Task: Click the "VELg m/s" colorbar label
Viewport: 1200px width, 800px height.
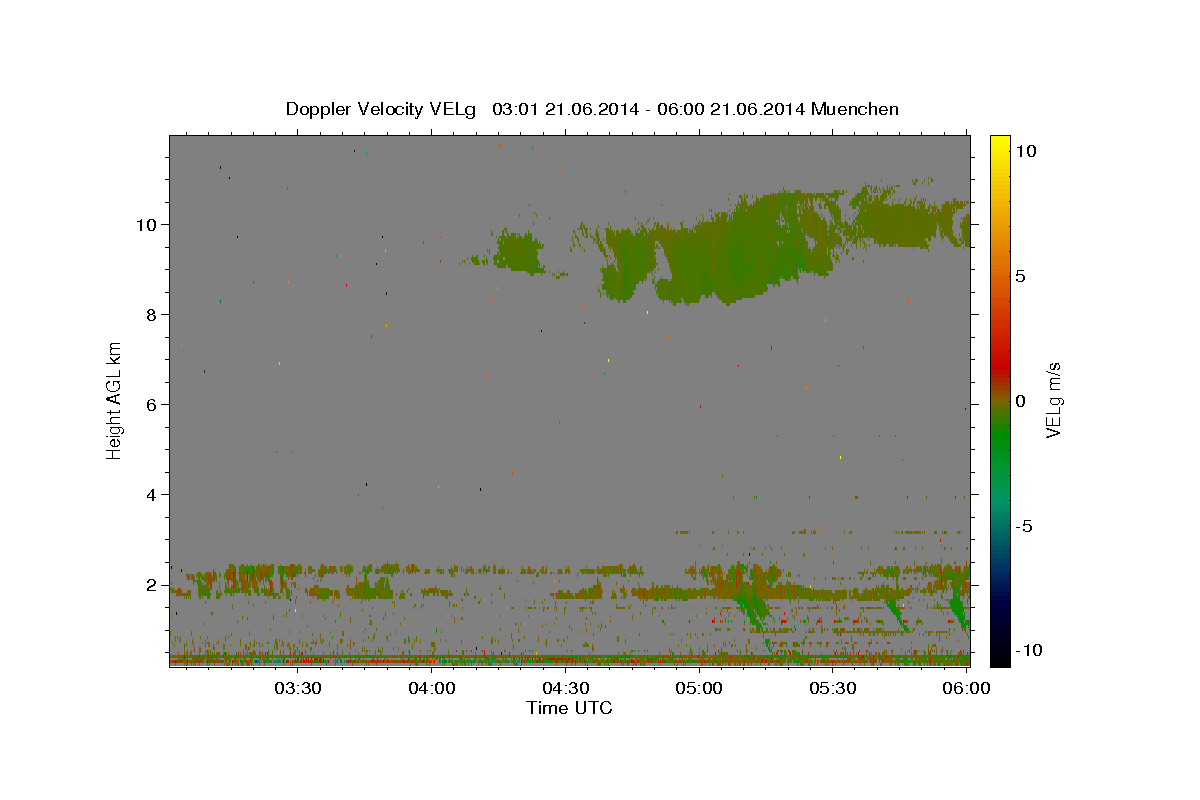Action: click(x=1053, y=400)
